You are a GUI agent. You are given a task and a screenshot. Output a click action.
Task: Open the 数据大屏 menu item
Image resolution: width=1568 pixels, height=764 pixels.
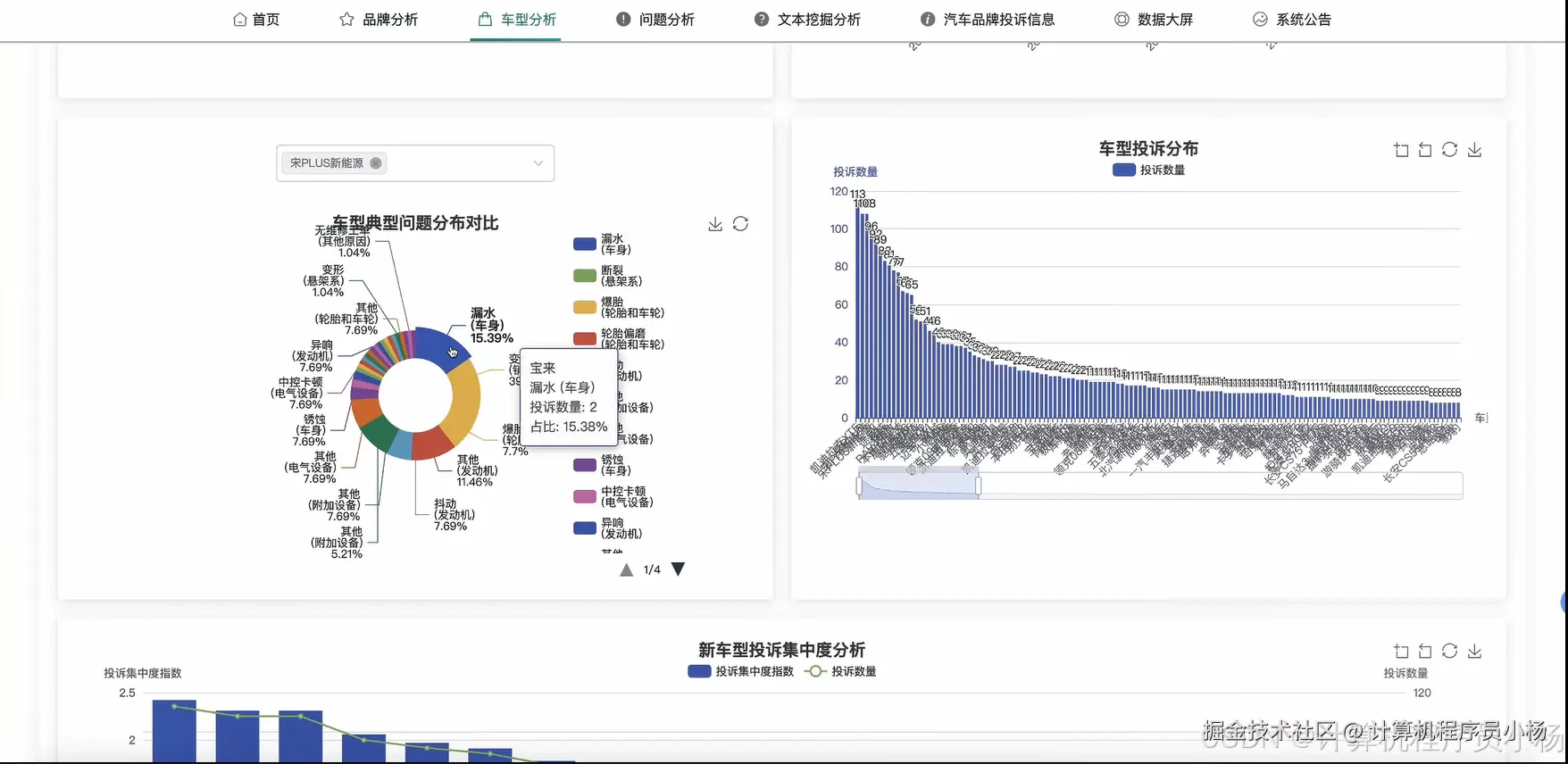click(x=1153, y=20)
